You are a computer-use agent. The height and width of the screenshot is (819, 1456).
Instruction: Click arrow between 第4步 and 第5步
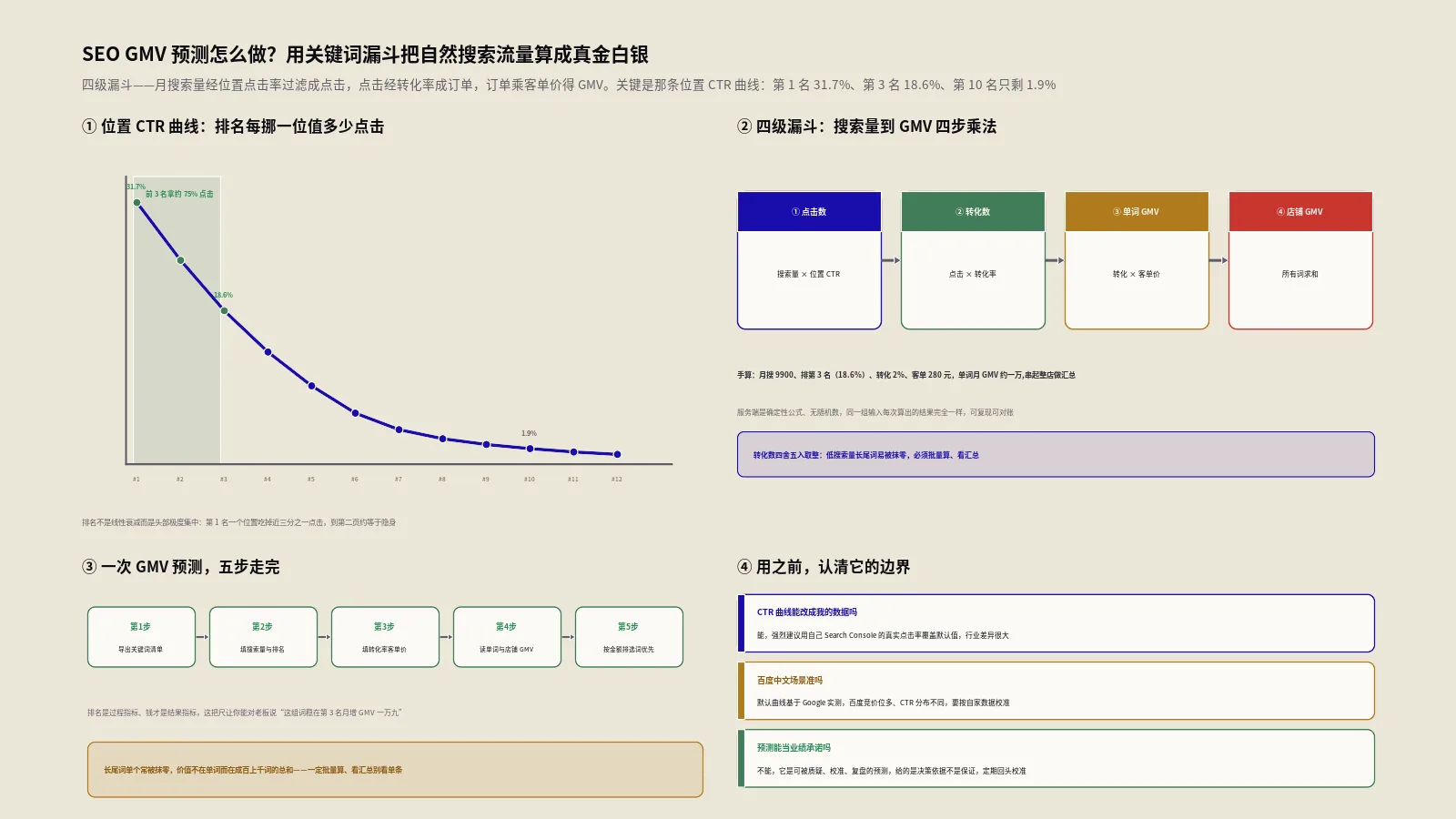pyautogui.click(x=568, y=637)
